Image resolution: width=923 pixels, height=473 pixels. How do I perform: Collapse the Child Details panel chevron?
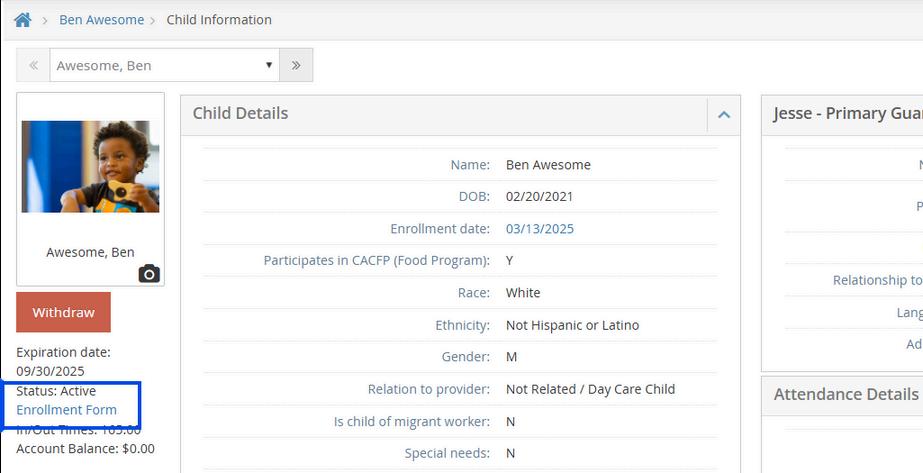tap(724, 115)
